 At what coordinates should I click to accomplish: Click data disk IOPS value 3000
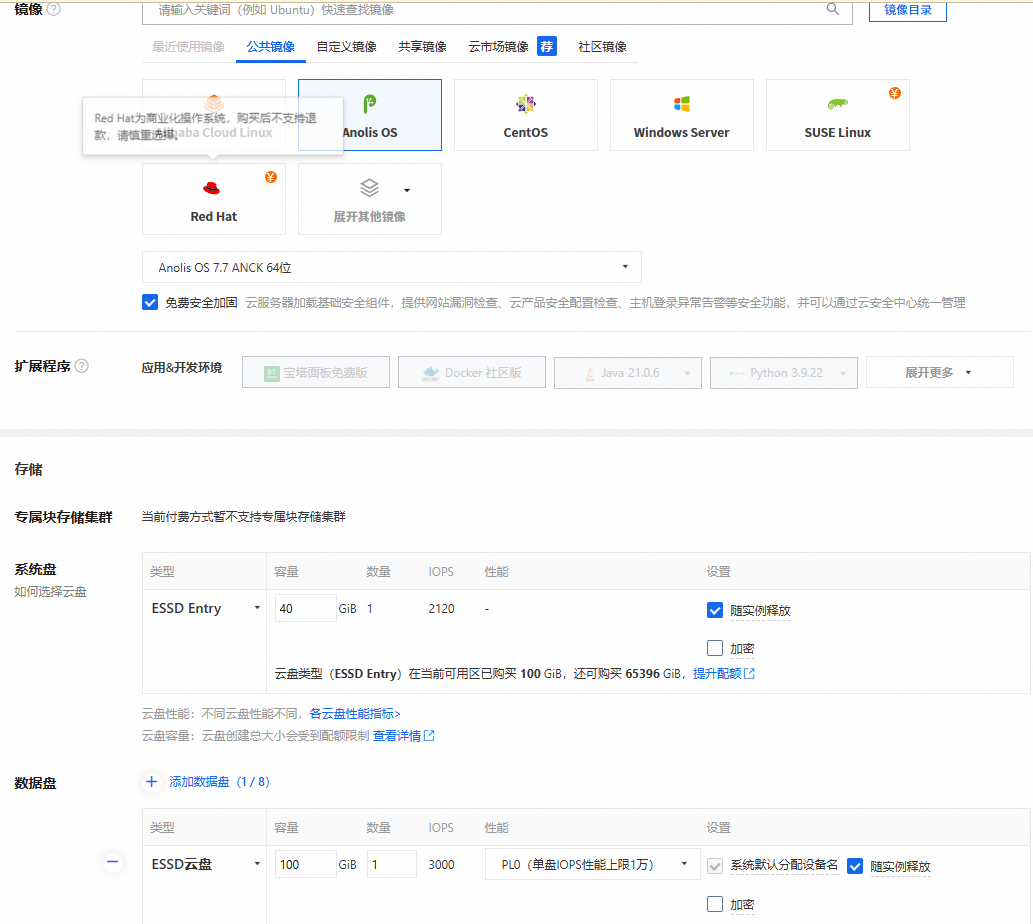coord(441,865)
